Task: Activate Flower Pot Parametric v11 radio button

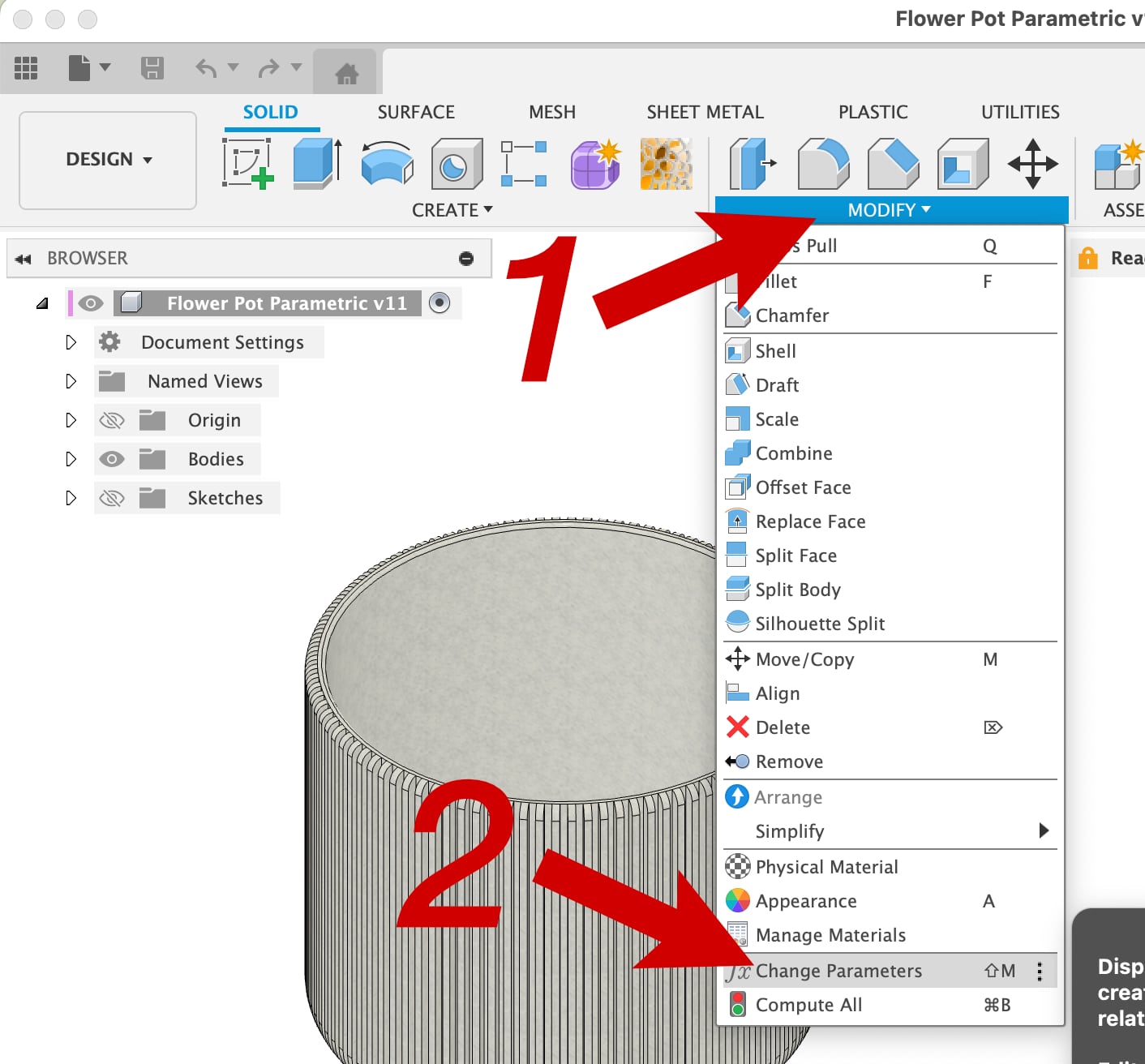Action: (x=440, y=302)
